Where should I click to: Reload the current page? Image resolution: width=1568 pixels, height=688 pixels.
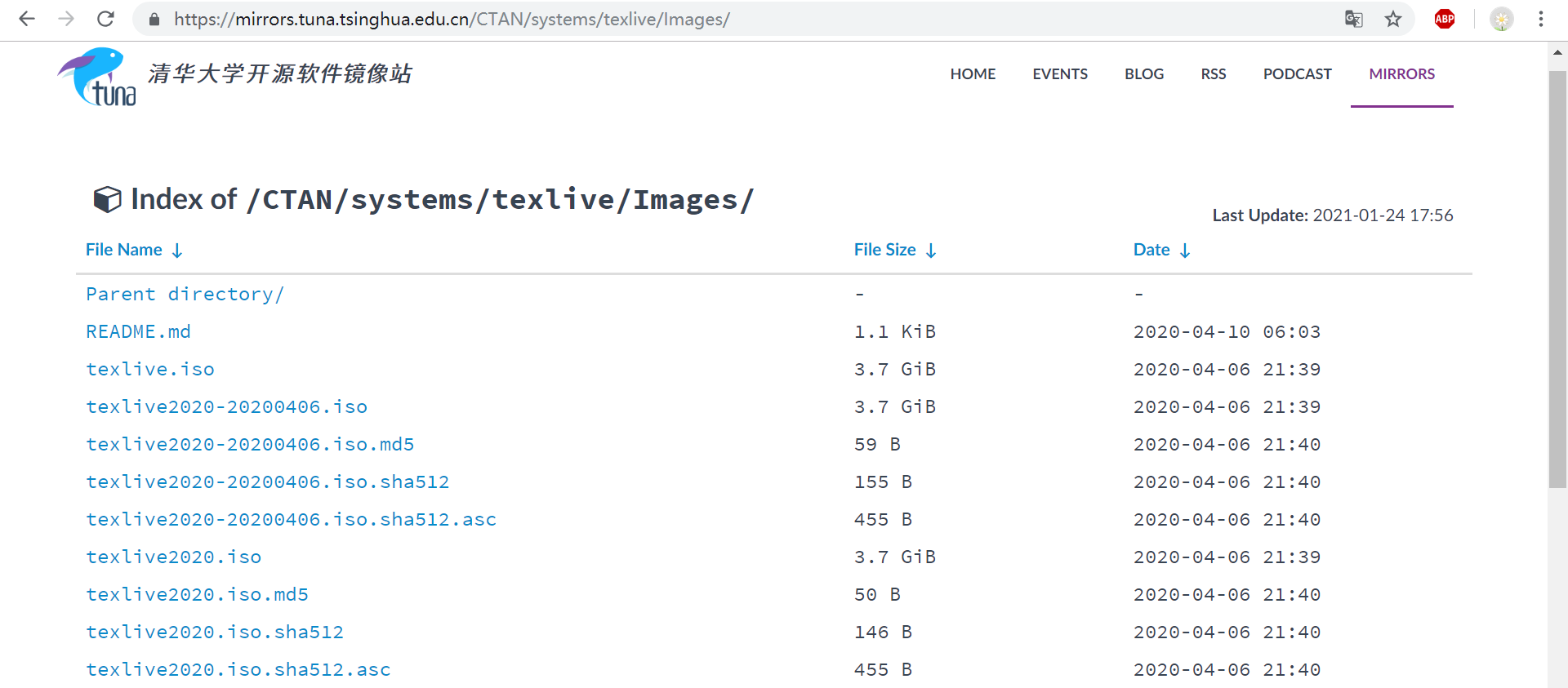pos(105,19)
